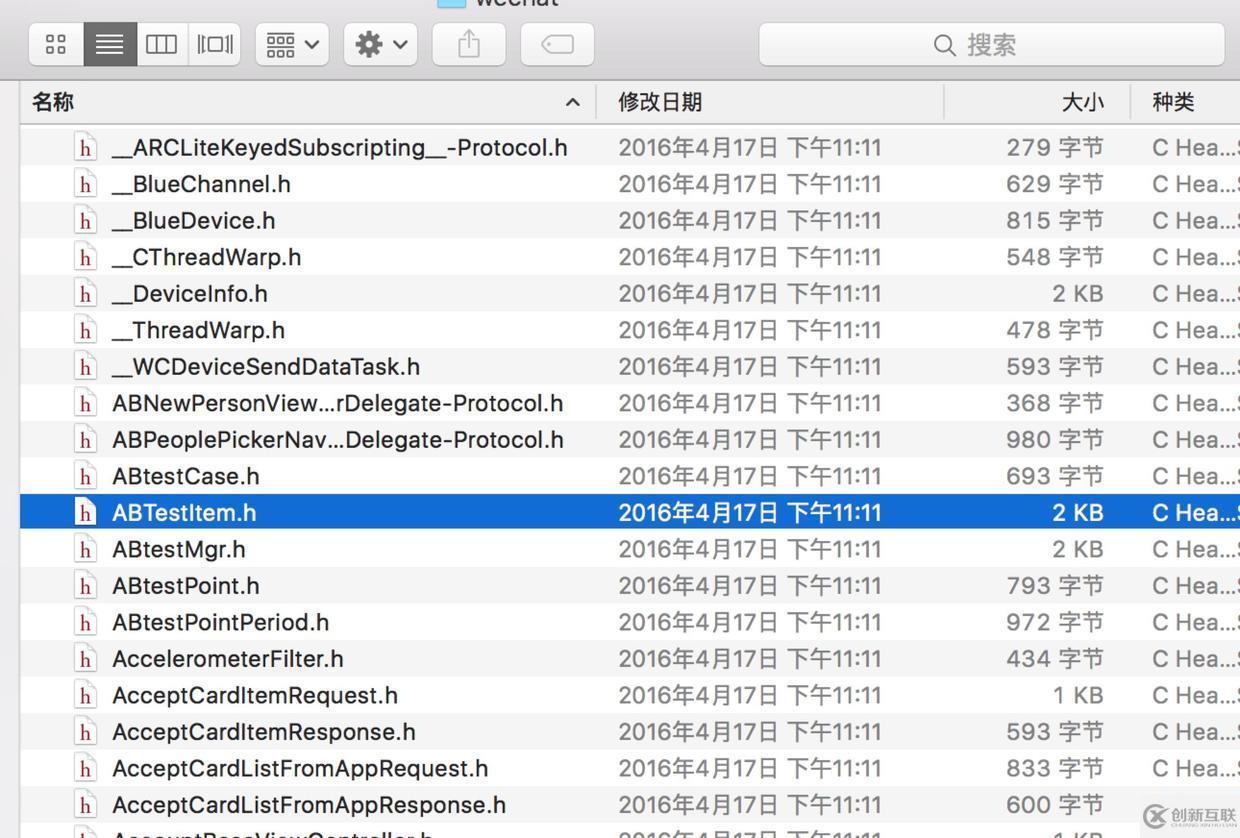The height and width of the screenshot is (838, 1240).
Task: Select the AcceptCardItemRequest.h file
Action: [255, 695]
